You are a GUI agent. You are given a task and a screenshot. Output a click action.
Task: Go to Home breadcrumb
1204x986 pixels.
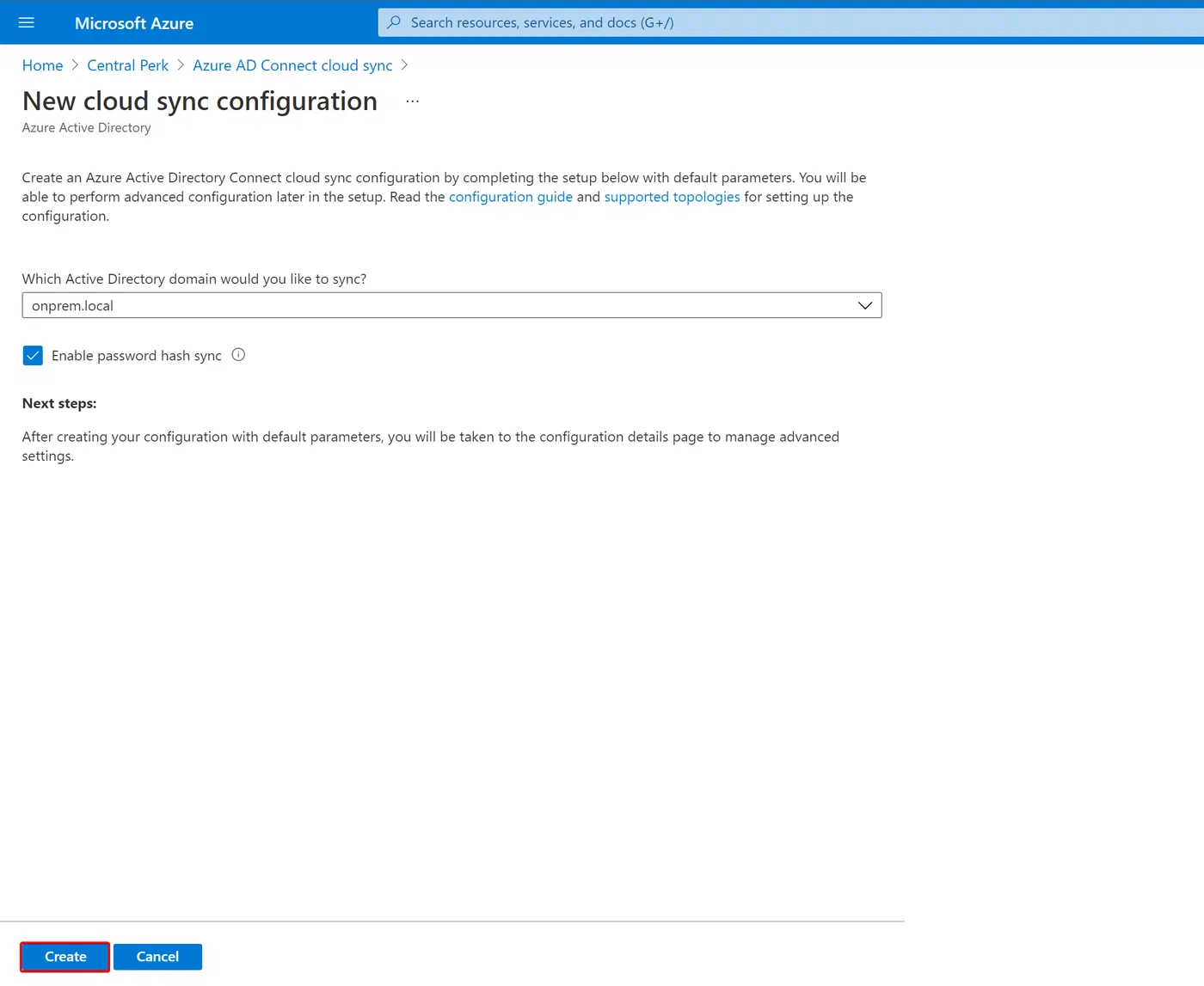pyautogui.click(x=42, y=65)
